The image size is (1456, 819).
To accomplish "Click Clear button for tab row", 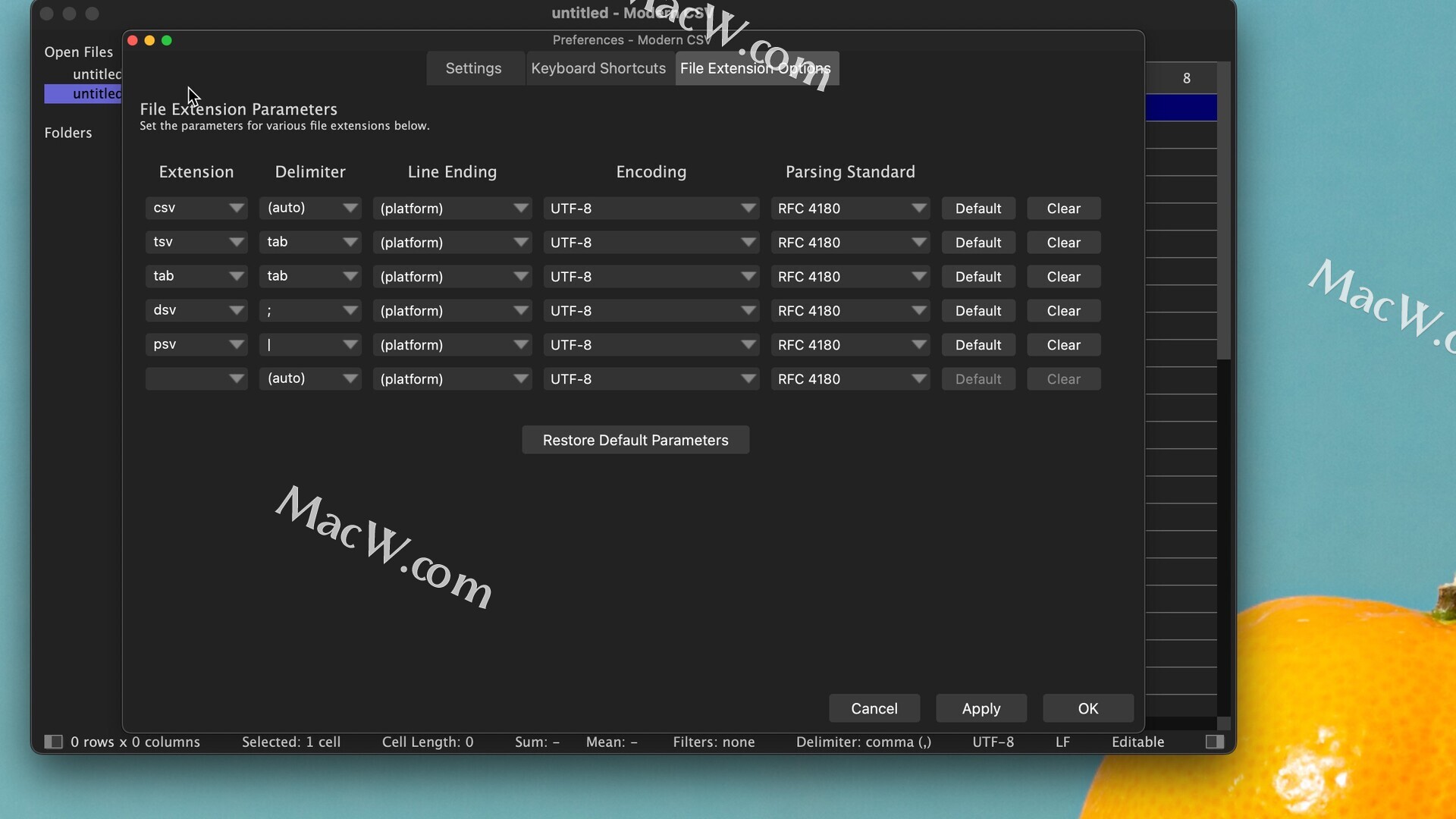I will (1064, 276).
